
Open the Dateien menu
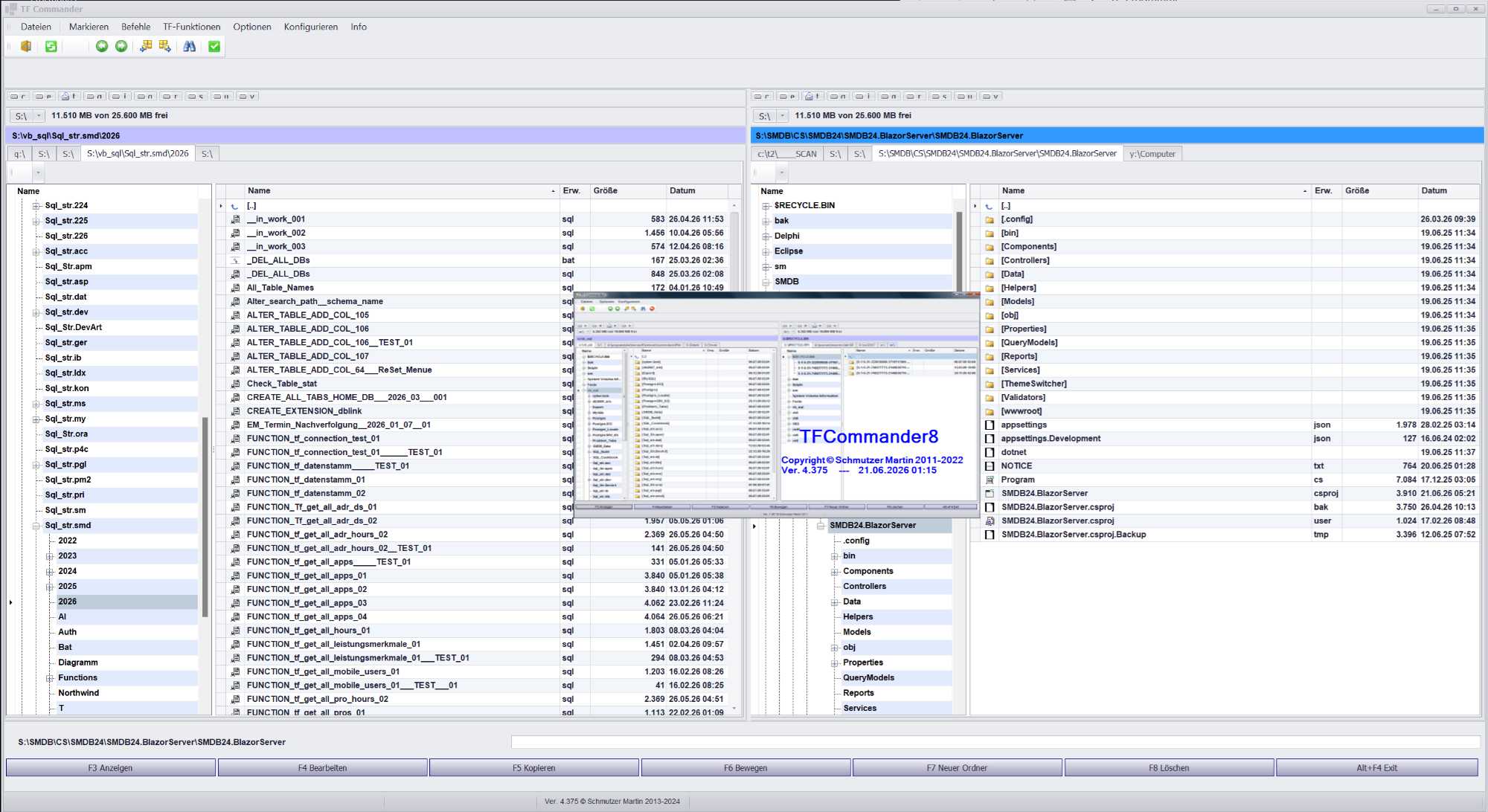(36, 27)
